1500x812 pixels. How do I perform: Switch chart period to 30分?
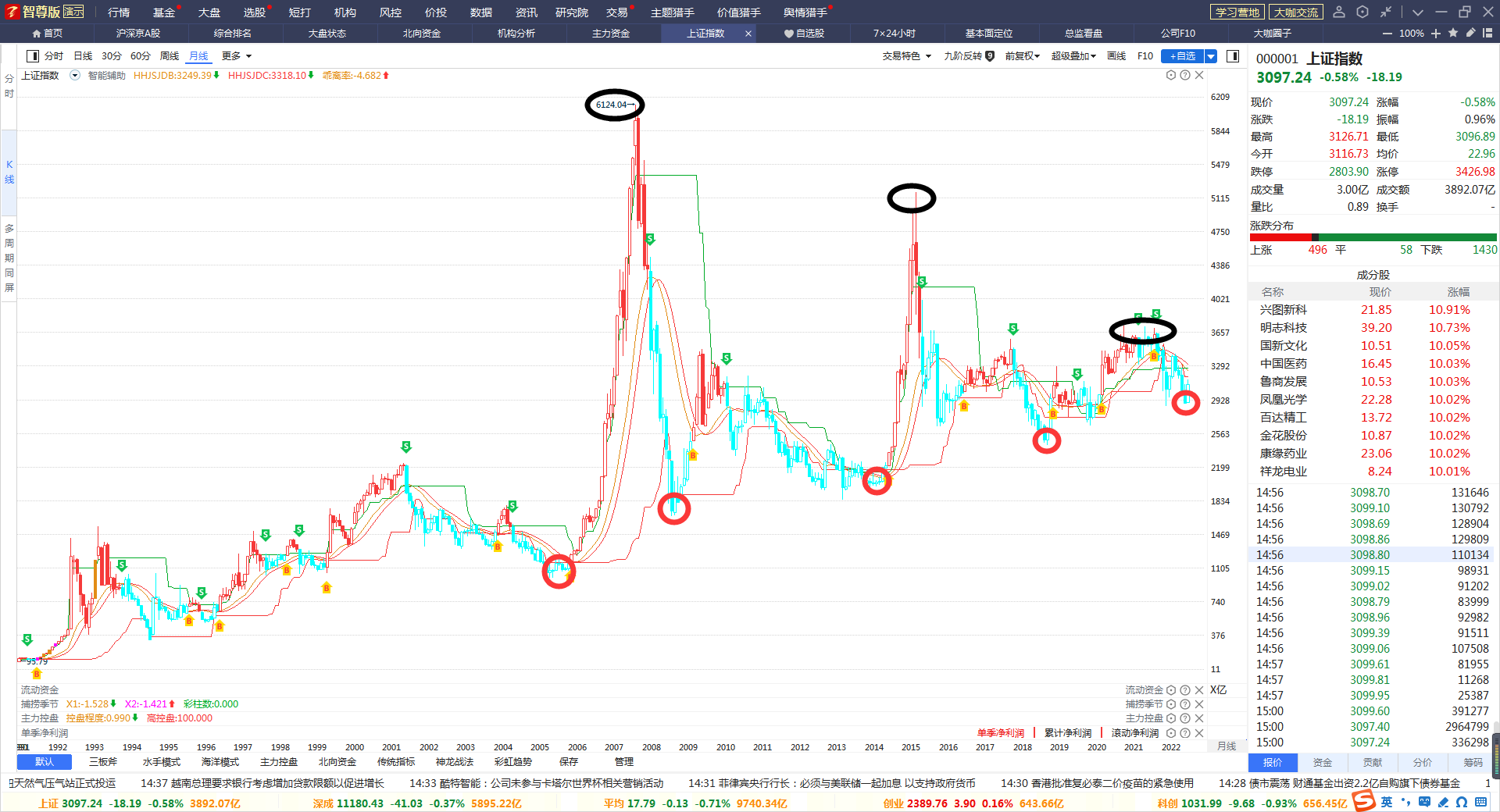[112, 56]
